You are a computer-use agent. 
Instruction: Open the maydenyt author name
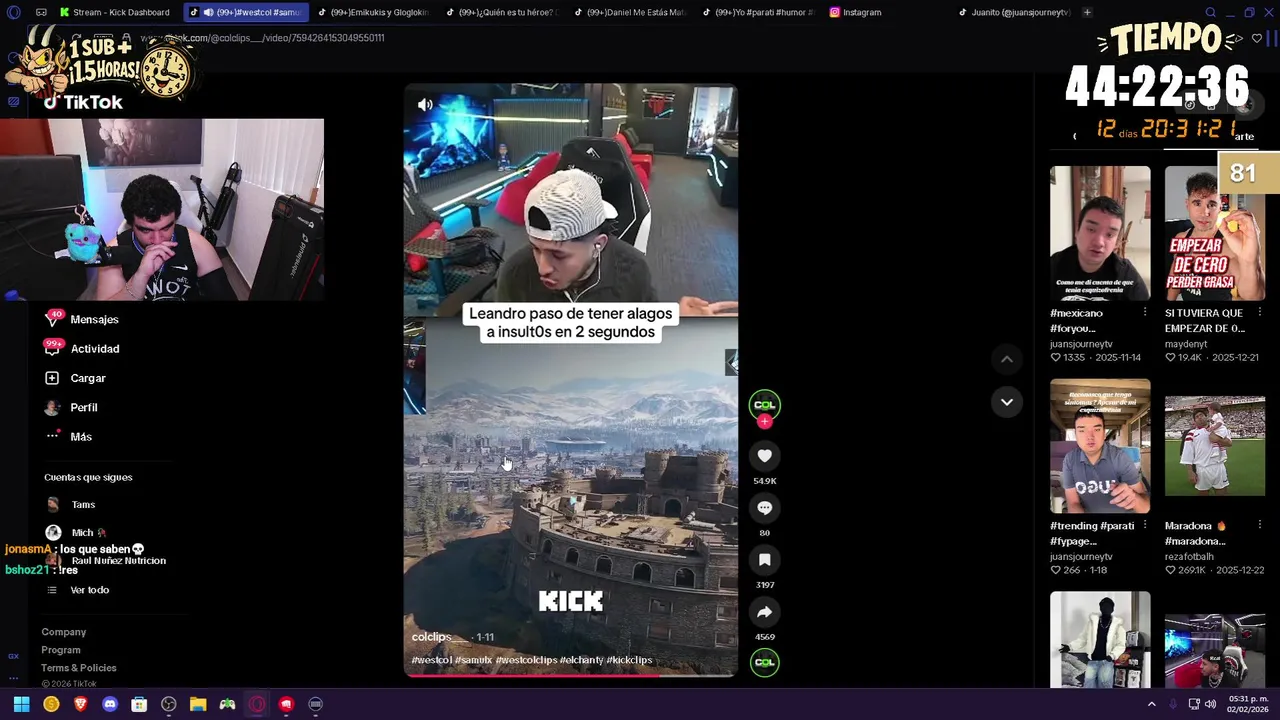(1188, 344)
